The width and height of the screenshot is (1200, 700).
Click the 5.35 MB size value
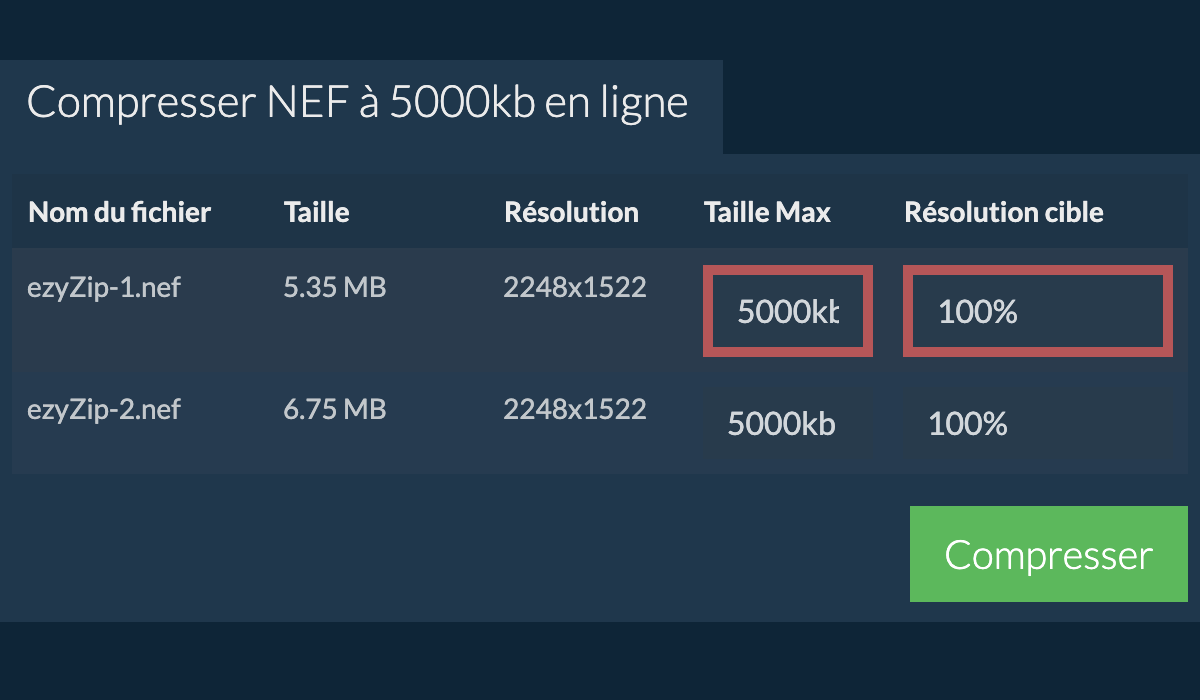click(x=334, y=288)
